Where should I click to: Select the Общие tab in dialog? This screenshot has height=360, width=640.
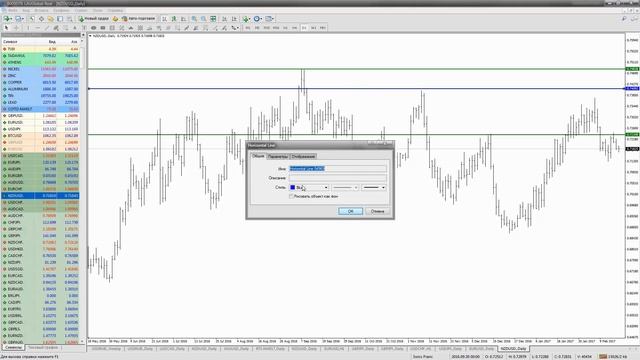coord(258,156)
